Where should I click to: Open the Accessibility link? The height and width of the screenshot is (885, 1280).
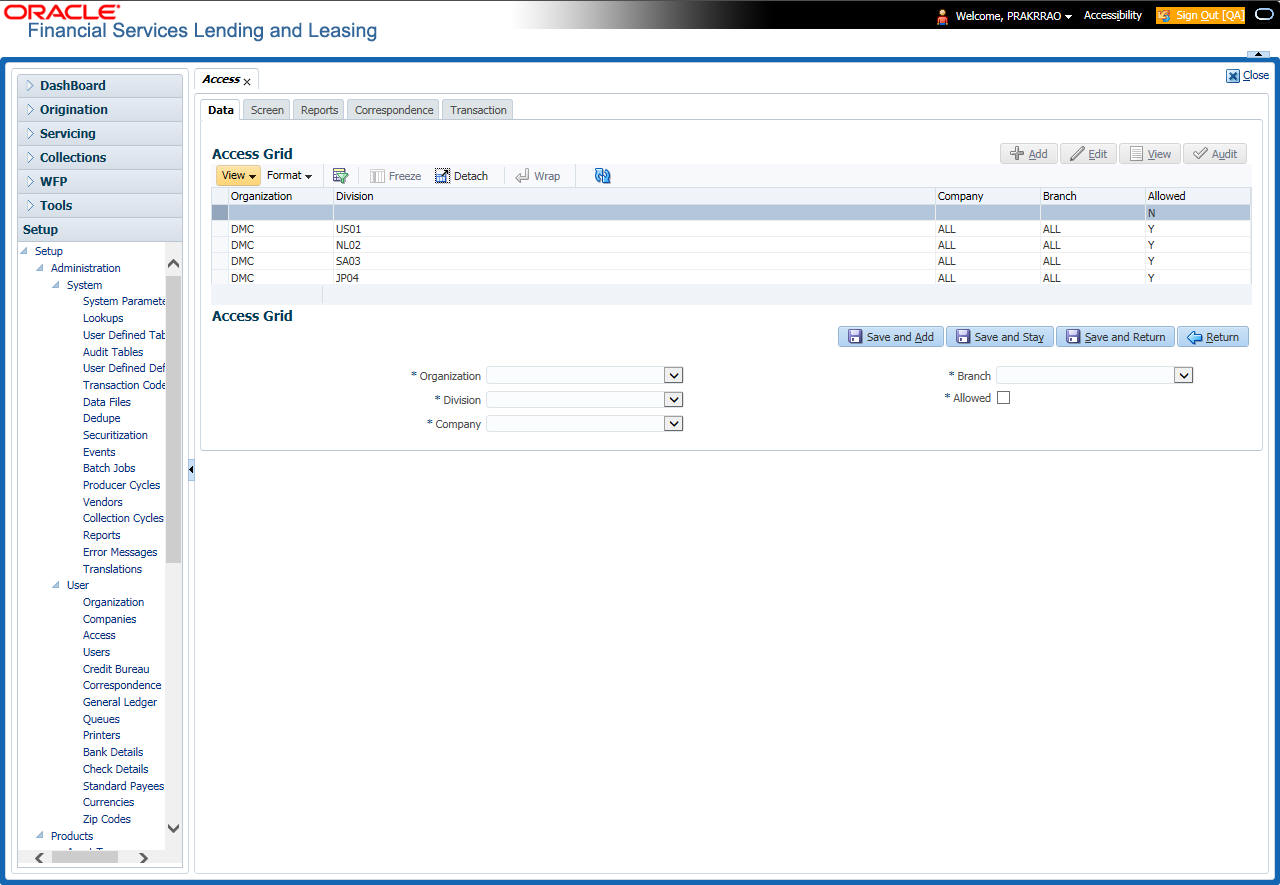pyautogui.click(x=1112, y=15)
